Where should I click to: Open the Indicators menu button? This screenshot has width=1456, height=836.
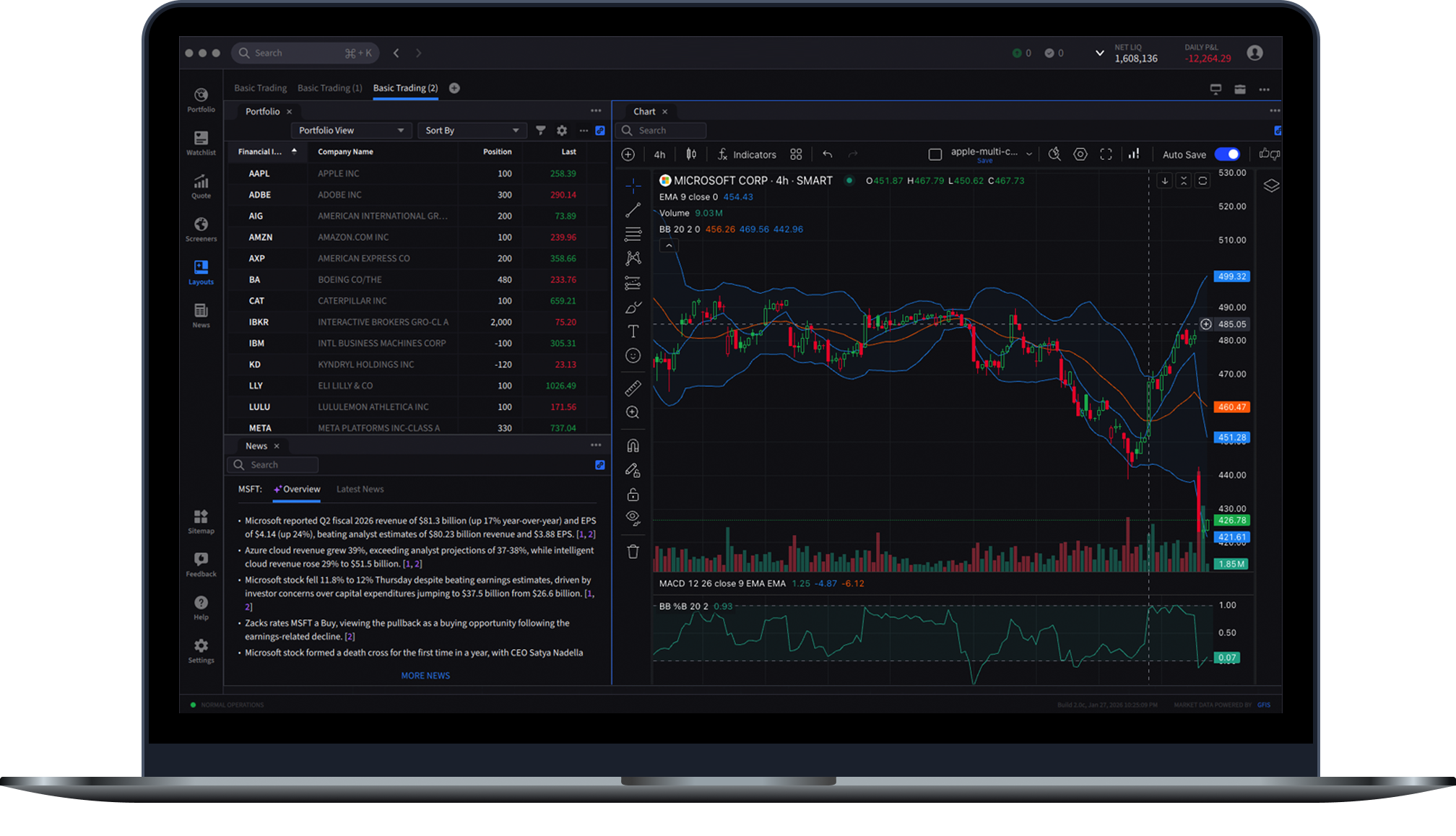pyautogui.click(x=747, y=154)
